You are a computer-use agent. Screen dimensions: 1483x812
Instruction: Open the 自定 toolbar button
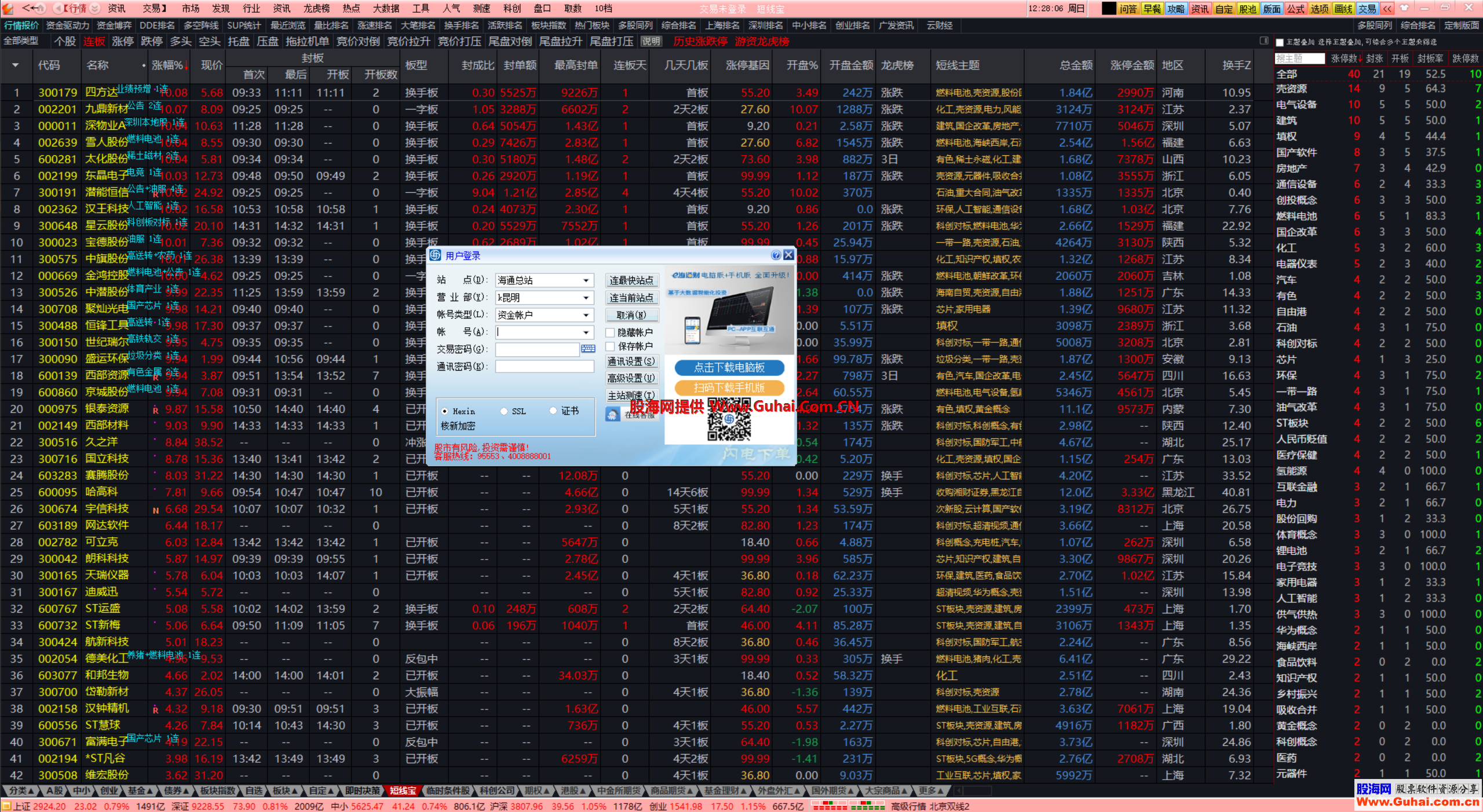pos(1223,8)
